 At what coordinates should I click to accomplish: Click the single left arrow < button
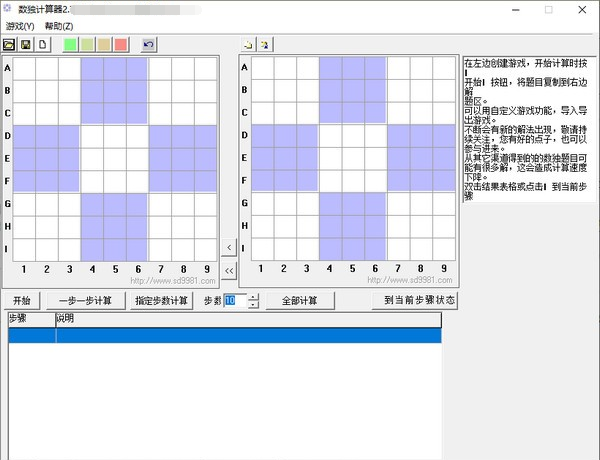coord(229,247)
